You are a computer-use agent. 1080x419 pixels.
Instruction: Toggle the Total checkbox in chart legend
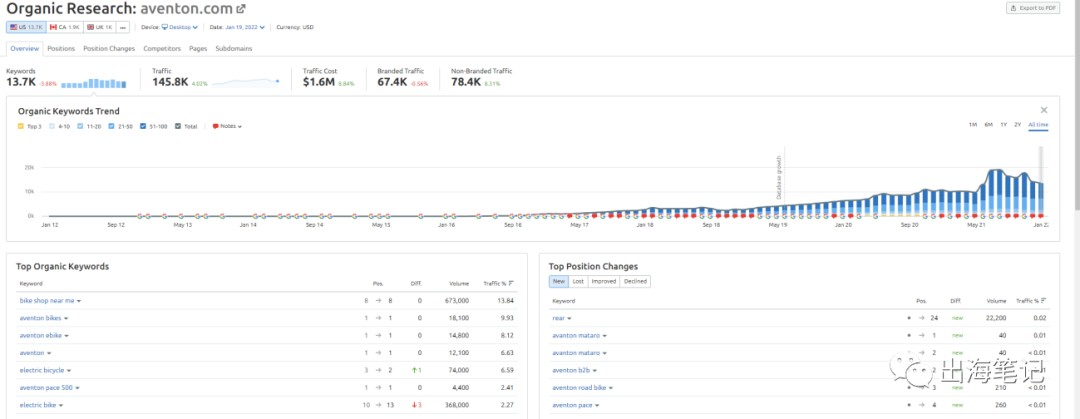[x=178, y=126]
